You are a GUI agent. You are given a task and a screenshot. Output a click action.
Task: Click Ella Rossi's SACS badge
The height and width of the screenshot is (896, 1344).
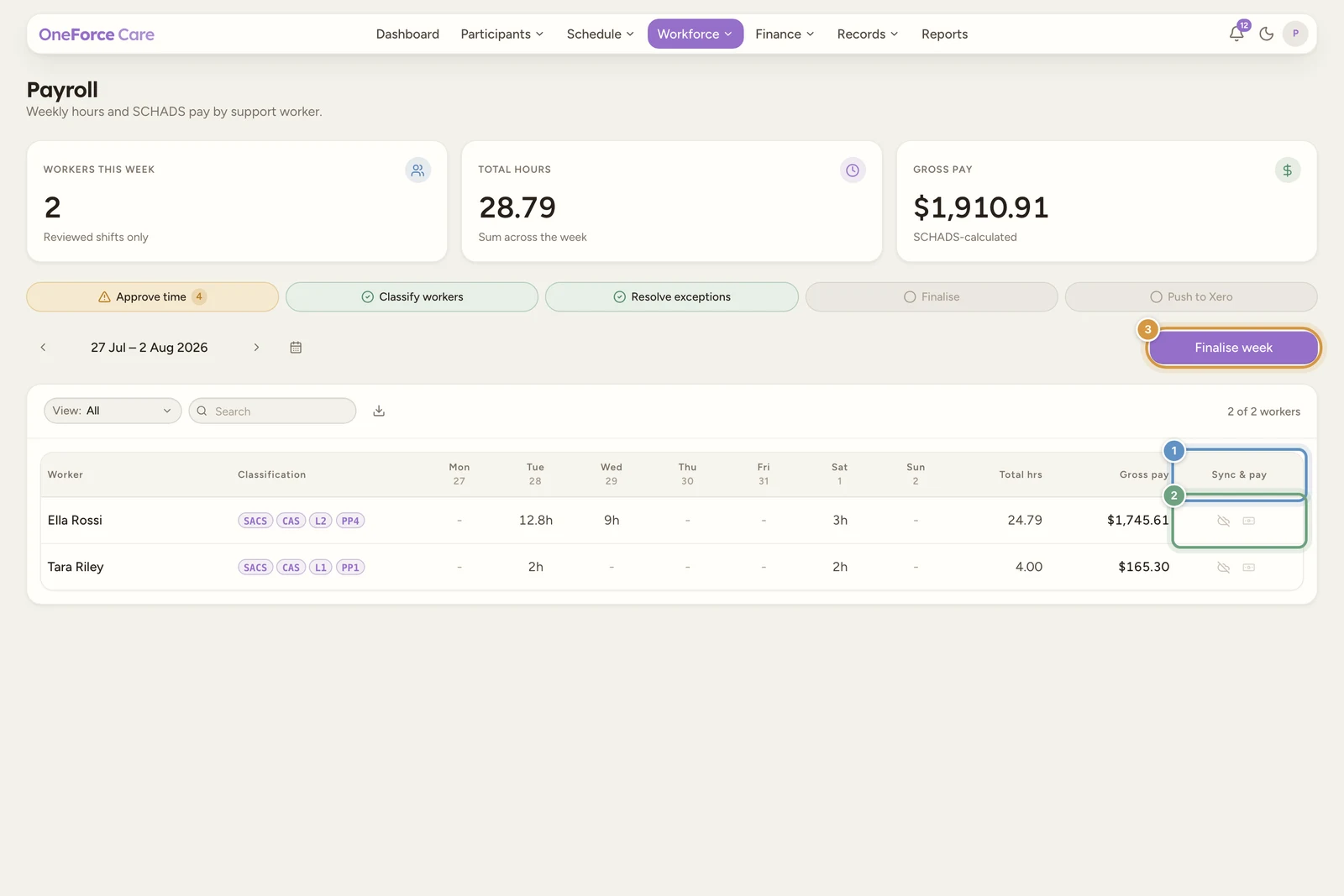pos(255,521)
